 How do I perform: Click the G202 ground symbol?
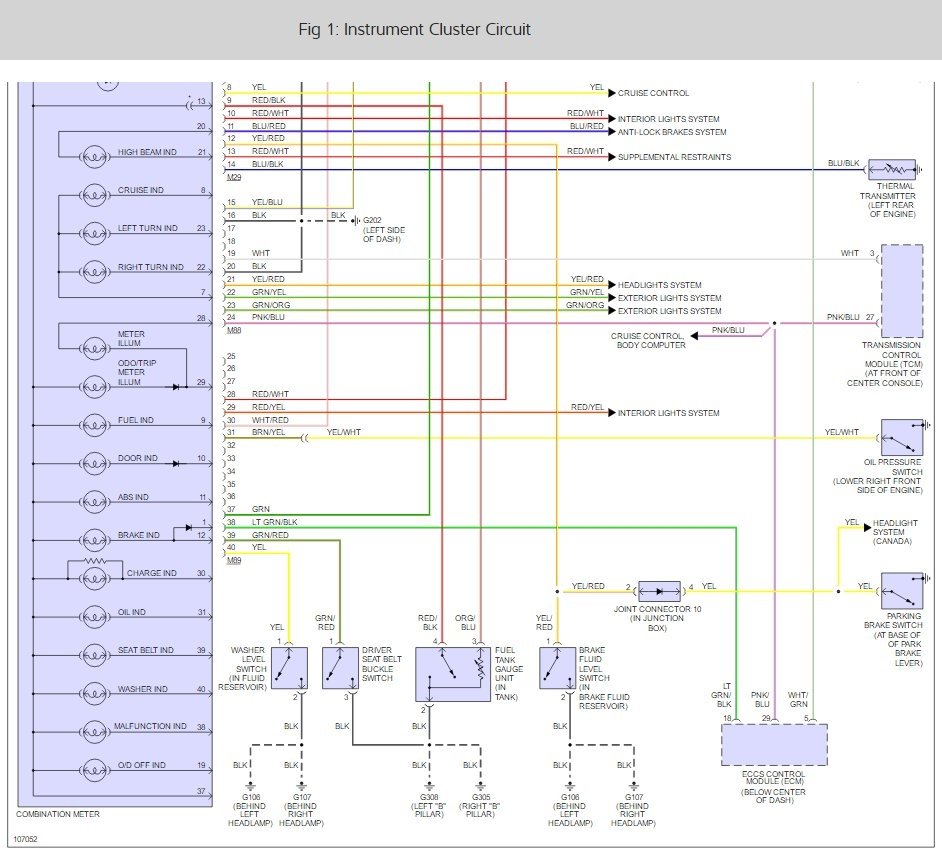(356, 220)
